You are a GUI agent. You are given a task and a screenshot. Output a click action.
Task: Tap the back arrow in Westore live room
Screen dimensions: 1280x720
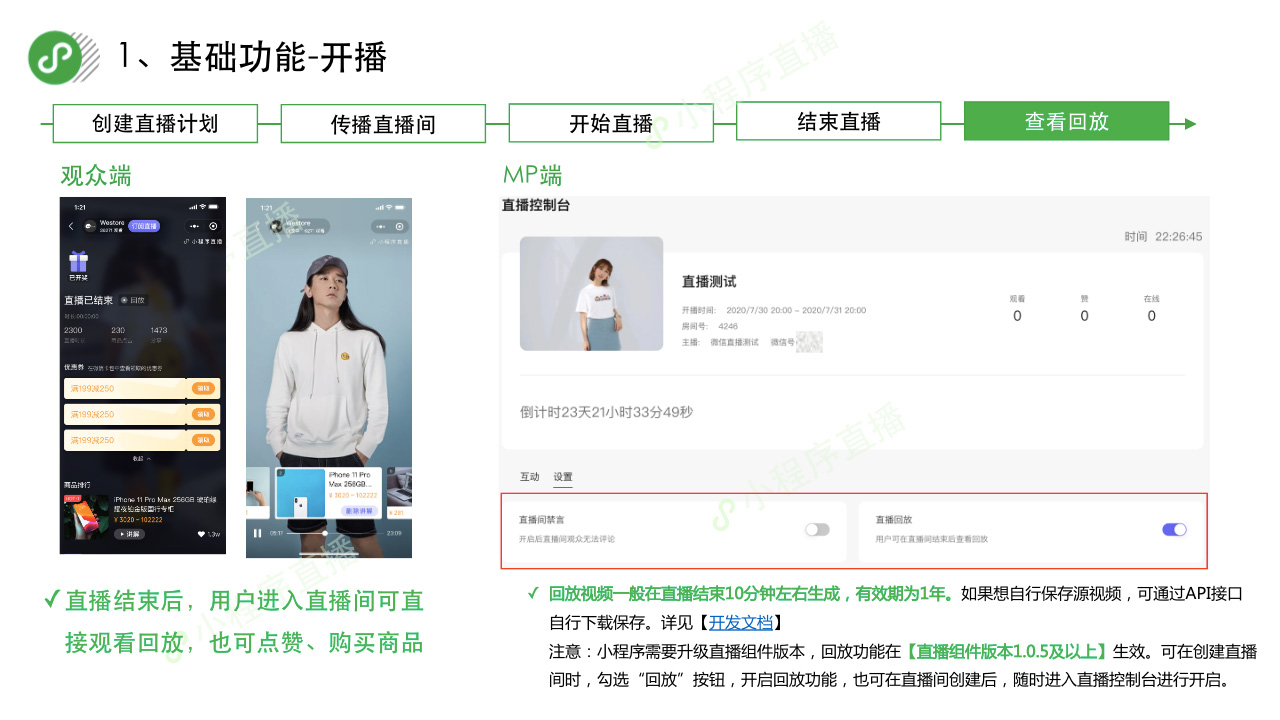71,227
